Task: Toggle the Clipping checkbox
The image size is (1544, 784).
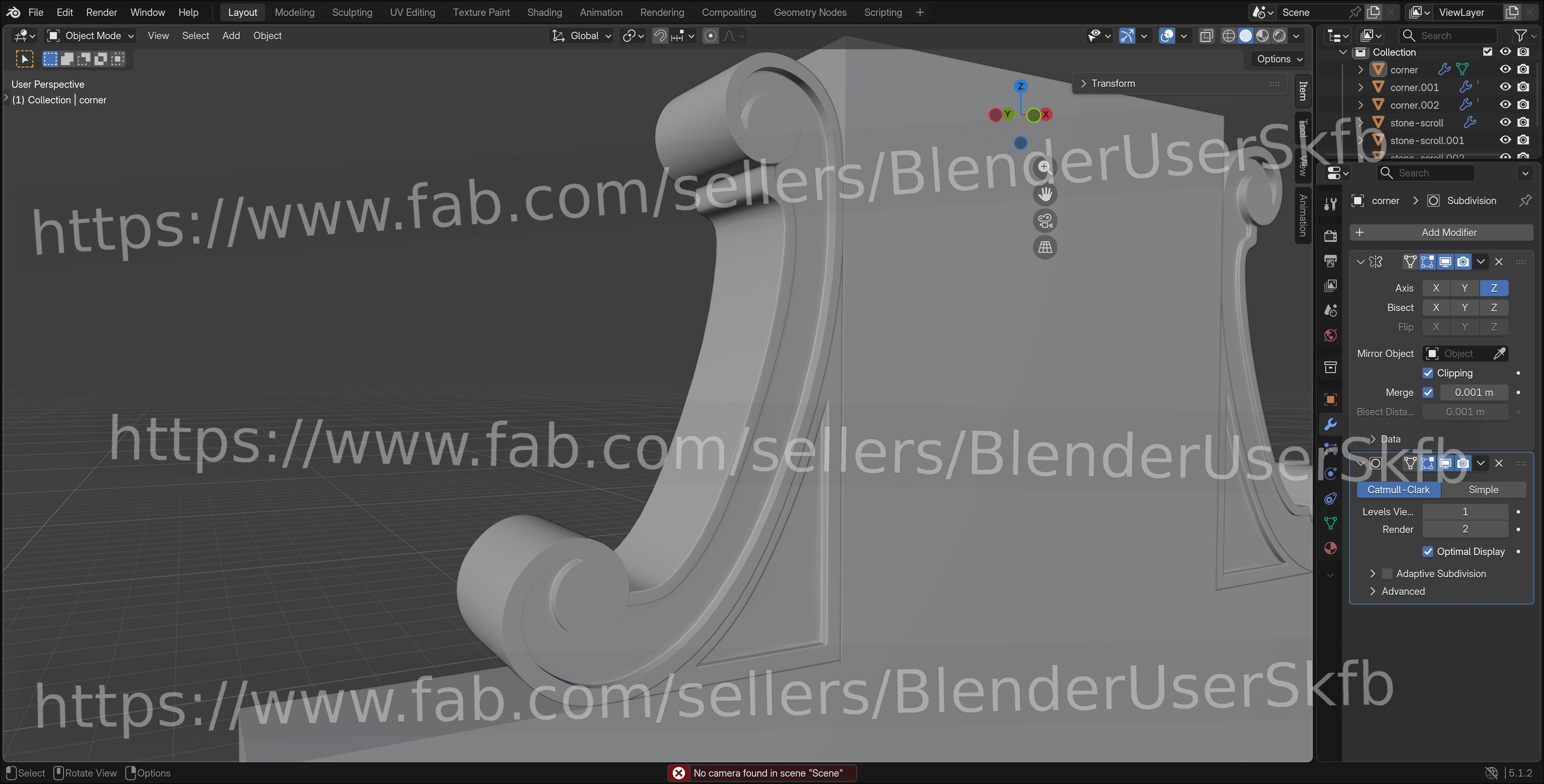Action: pyautogui.click(x=1428, y=373)
